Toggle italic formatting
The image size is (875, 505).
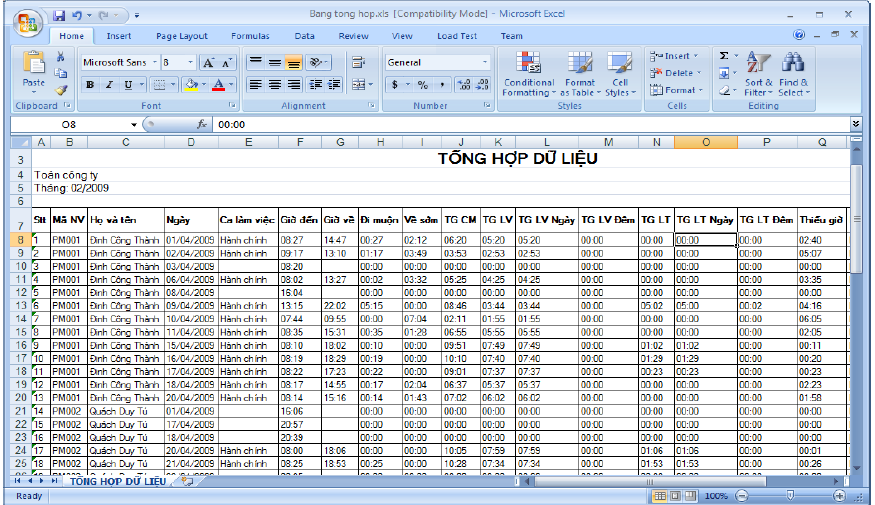(x=109, y=85)
